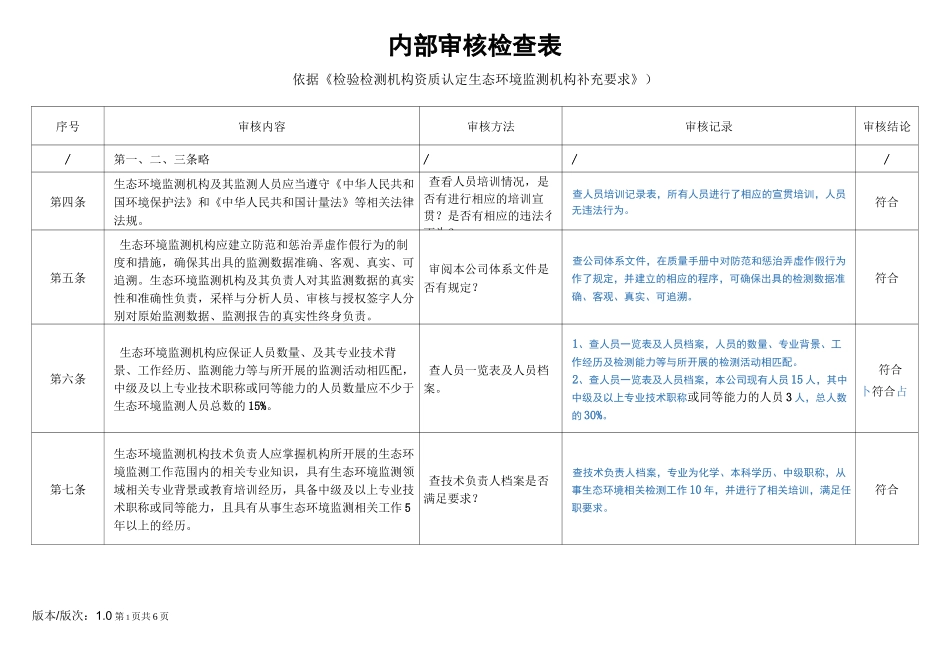Select the cell 第一、二、三条略
The width and height of the screenshot is (950, 672).
pos(161,159)
